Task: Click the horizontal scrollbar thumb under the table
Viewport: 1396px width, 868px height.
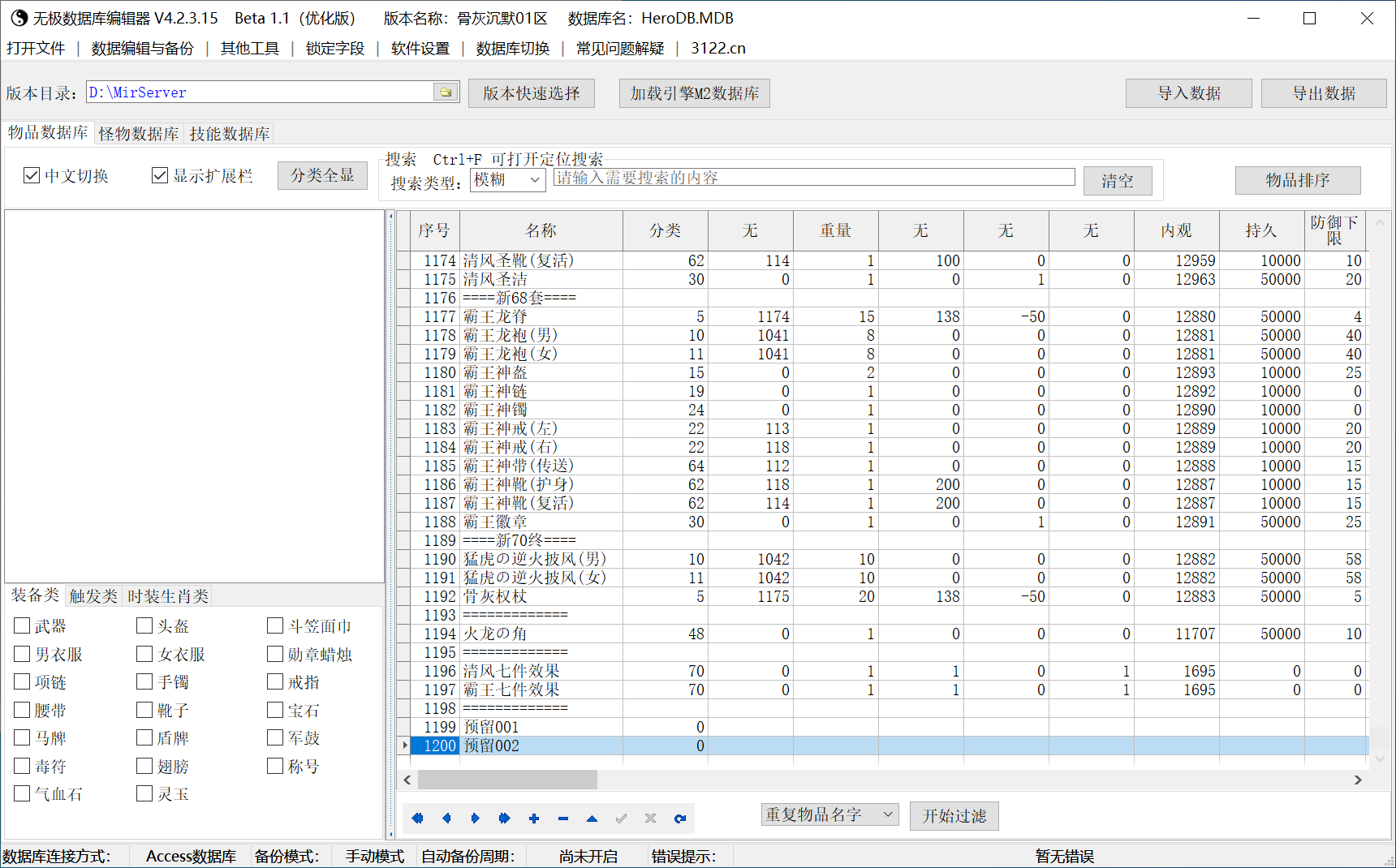Action: click(x=507, y=780)
